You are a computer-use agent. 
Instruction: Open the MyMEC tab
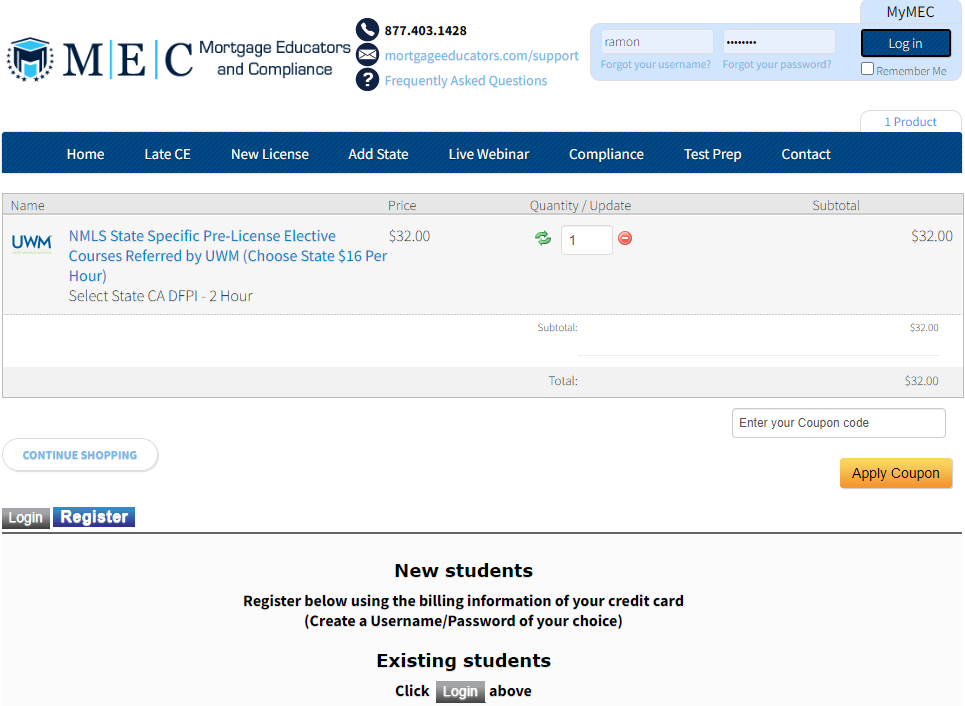click(x=910, y=12)
